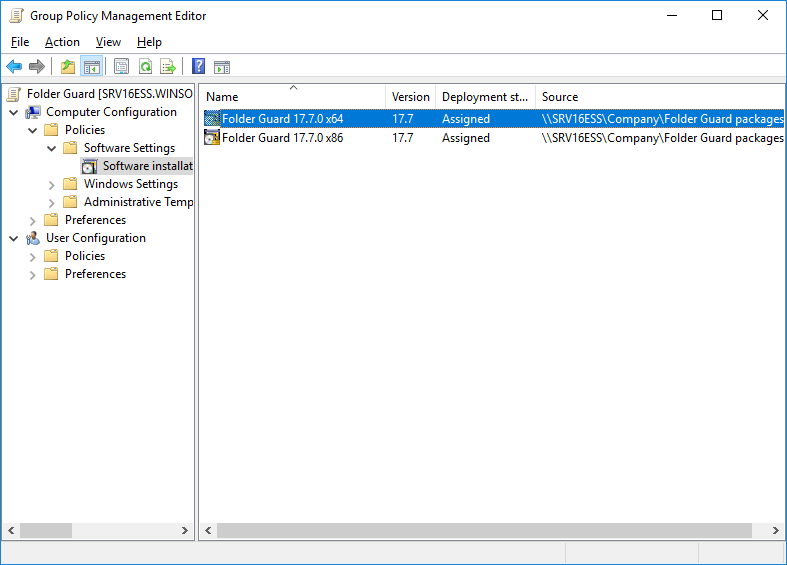Click left tree pane scrollbar right arrow
The height and width of the screenshot is (565, 787).
[184, 530]
